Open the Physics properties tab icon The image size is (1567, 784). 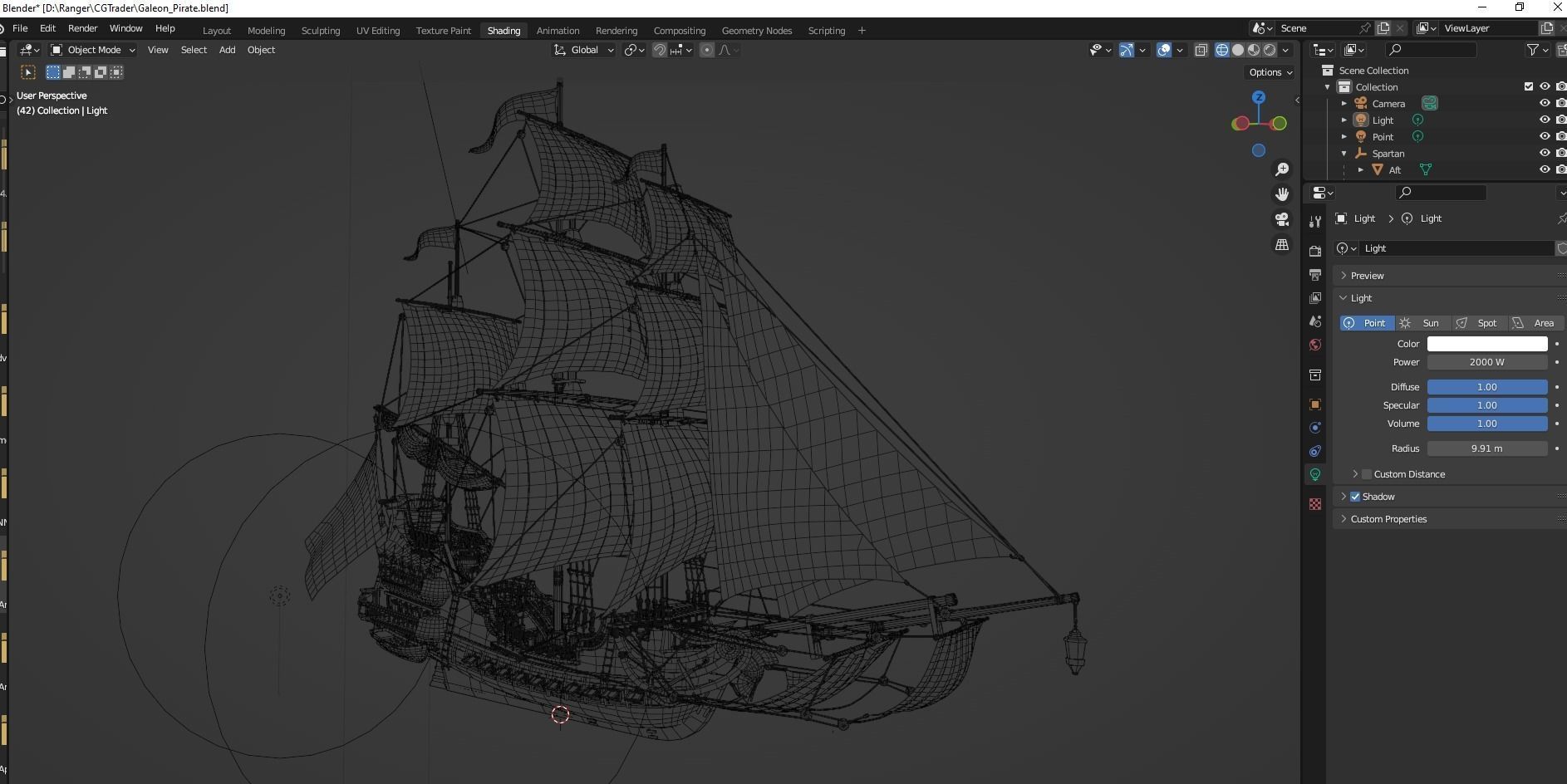[x=1314, y=428]
